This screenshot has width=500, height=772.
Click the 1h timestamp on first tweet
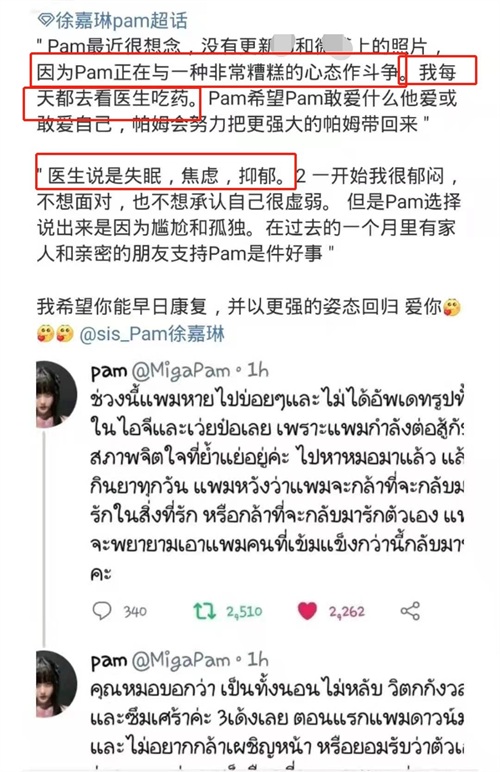258,370
